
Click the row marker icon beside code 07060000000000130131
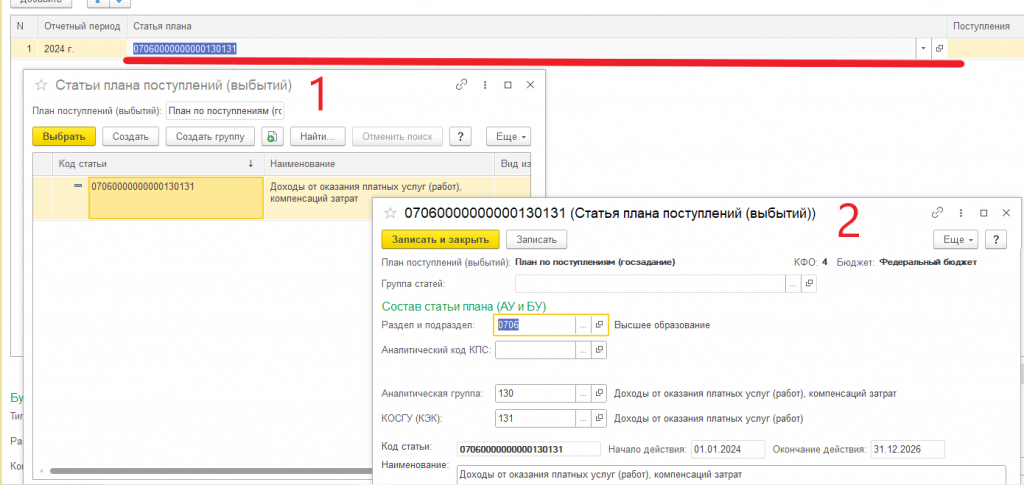(x=78, y=186)
